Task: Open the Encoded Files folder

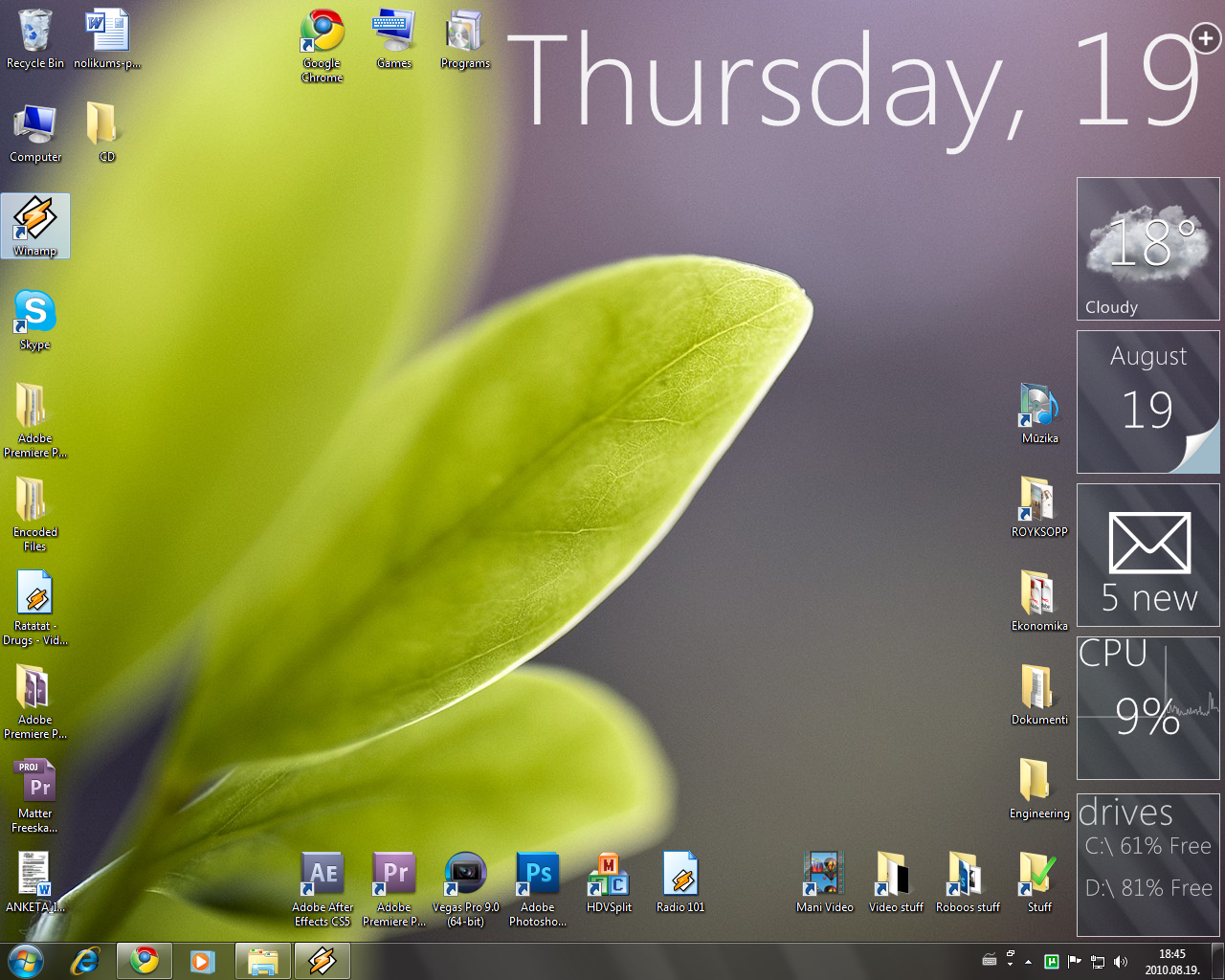Action: (x=35, y=514)
